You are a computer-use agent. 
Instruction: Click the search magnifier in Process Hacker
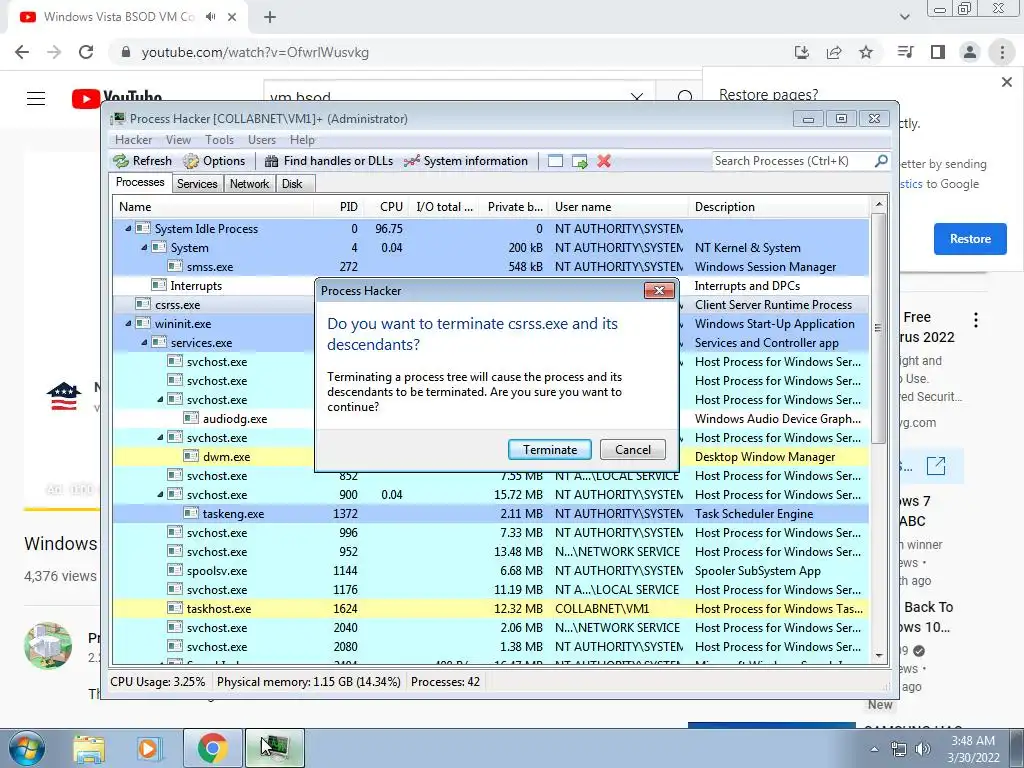[881, 161]
